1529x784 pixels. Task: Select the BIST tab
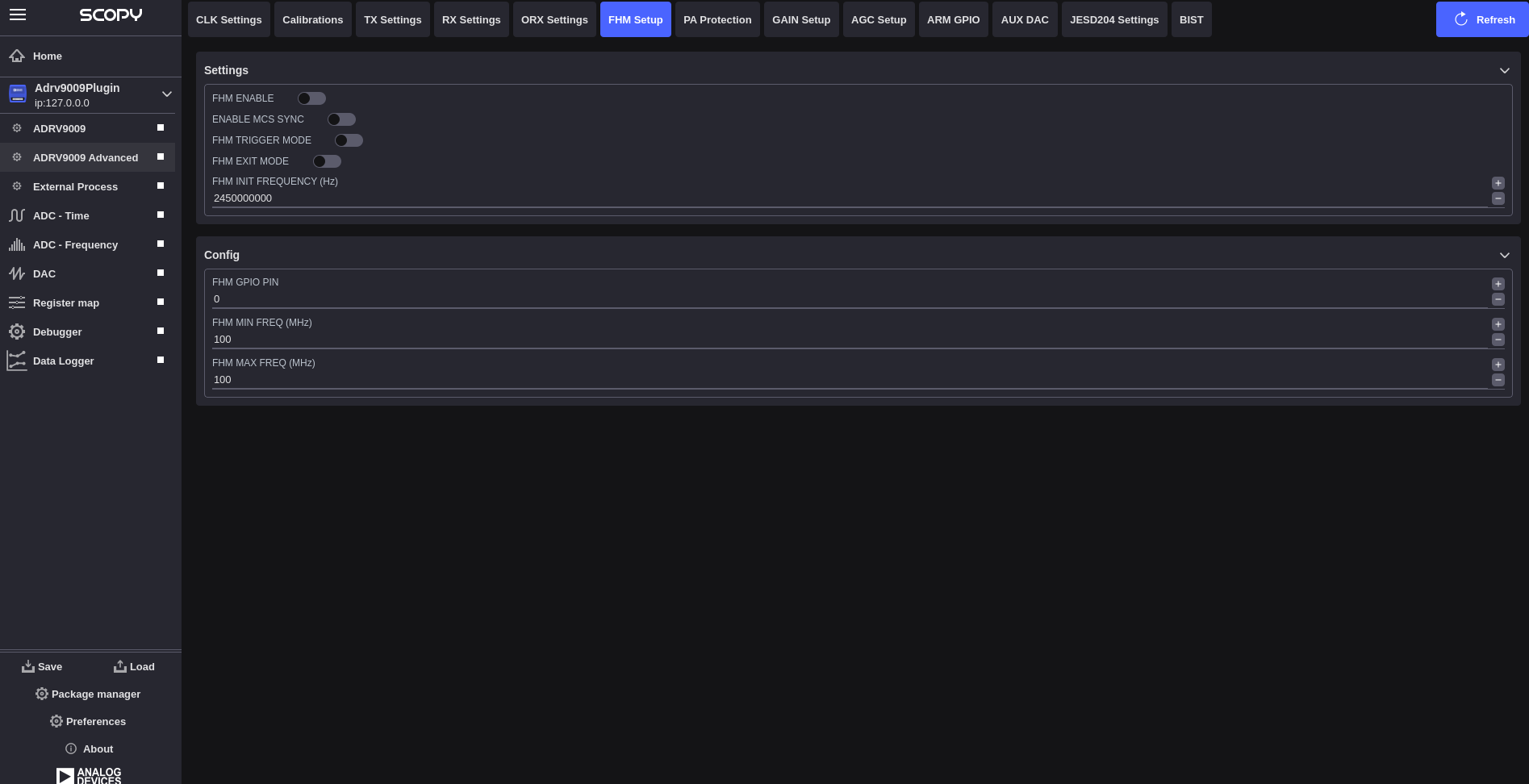click(x=1192, y=19)
